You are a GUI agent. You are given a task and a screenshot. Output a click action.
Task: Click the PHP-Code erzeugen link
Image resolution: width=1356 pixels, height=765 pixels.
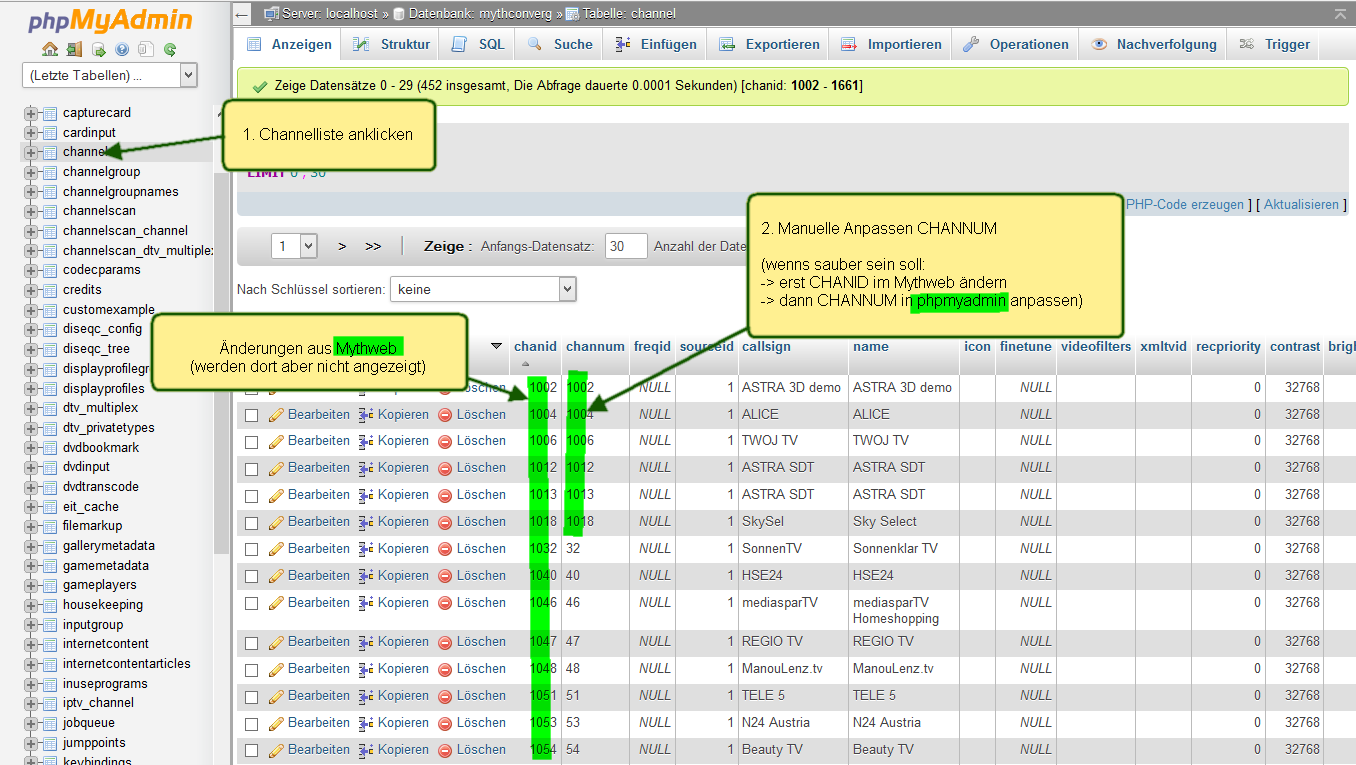(1185, 205)
